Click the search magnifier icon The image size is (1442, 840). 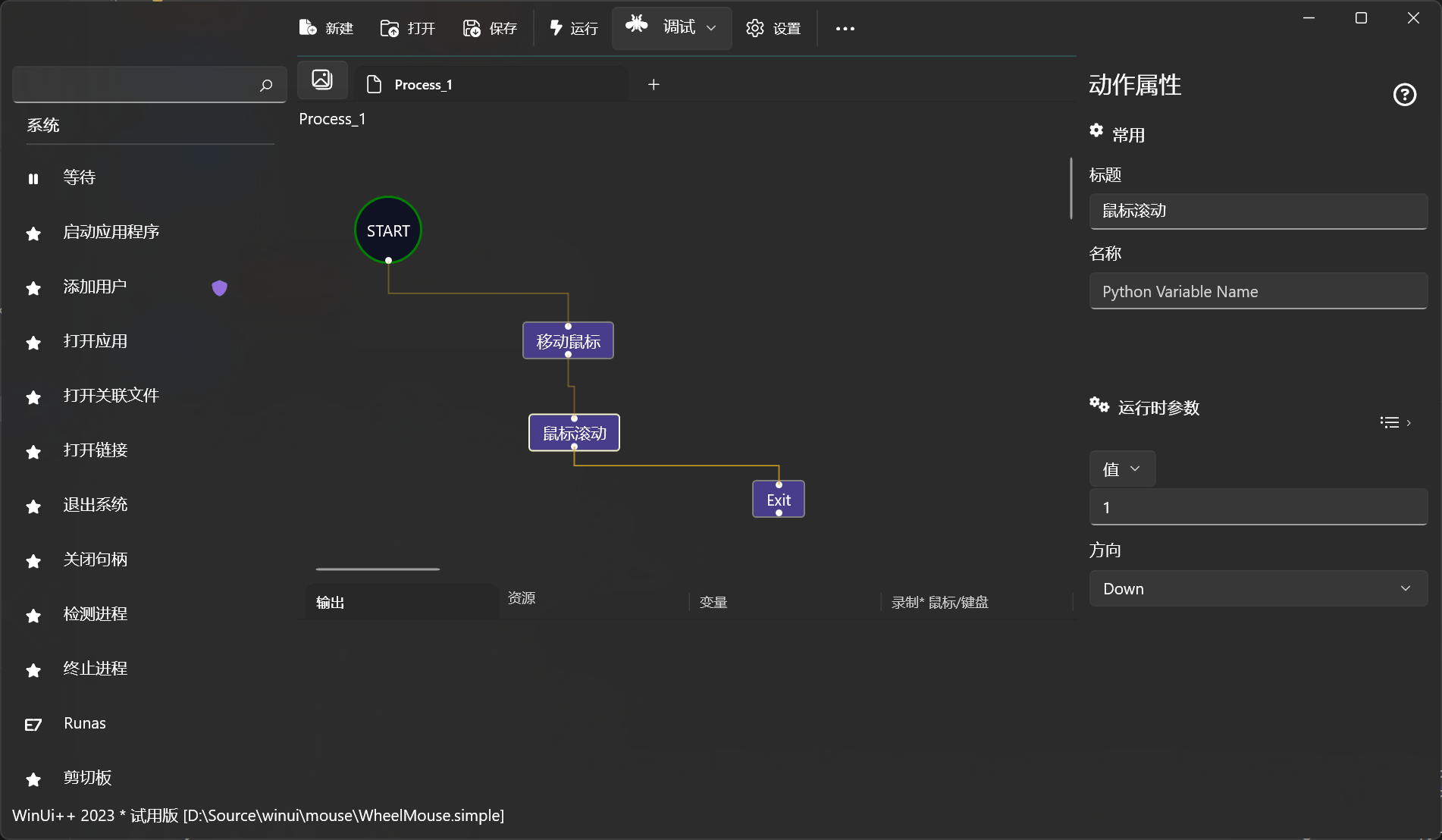(266, 85)
